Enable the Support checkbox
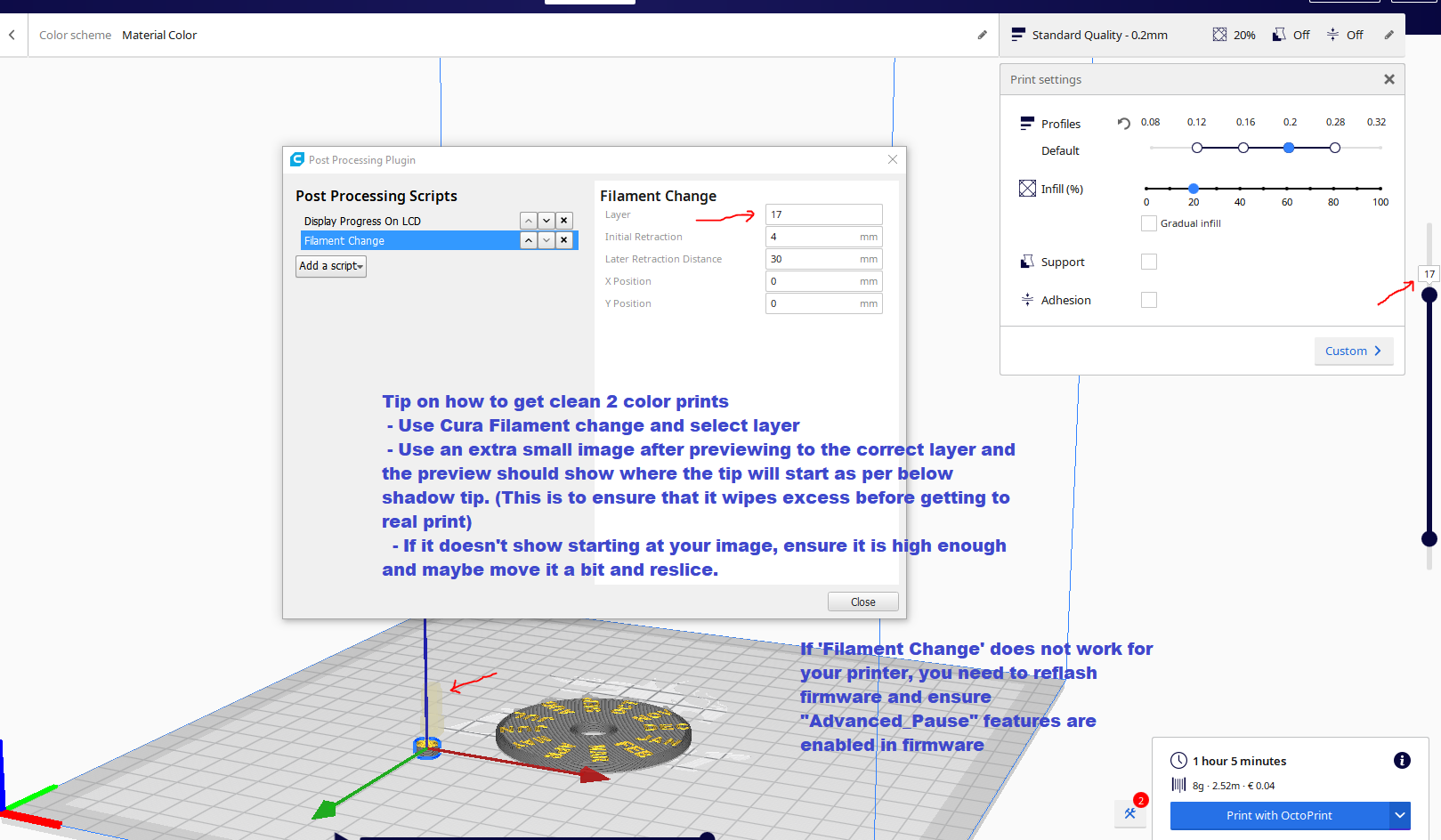 coord(1149,262)
